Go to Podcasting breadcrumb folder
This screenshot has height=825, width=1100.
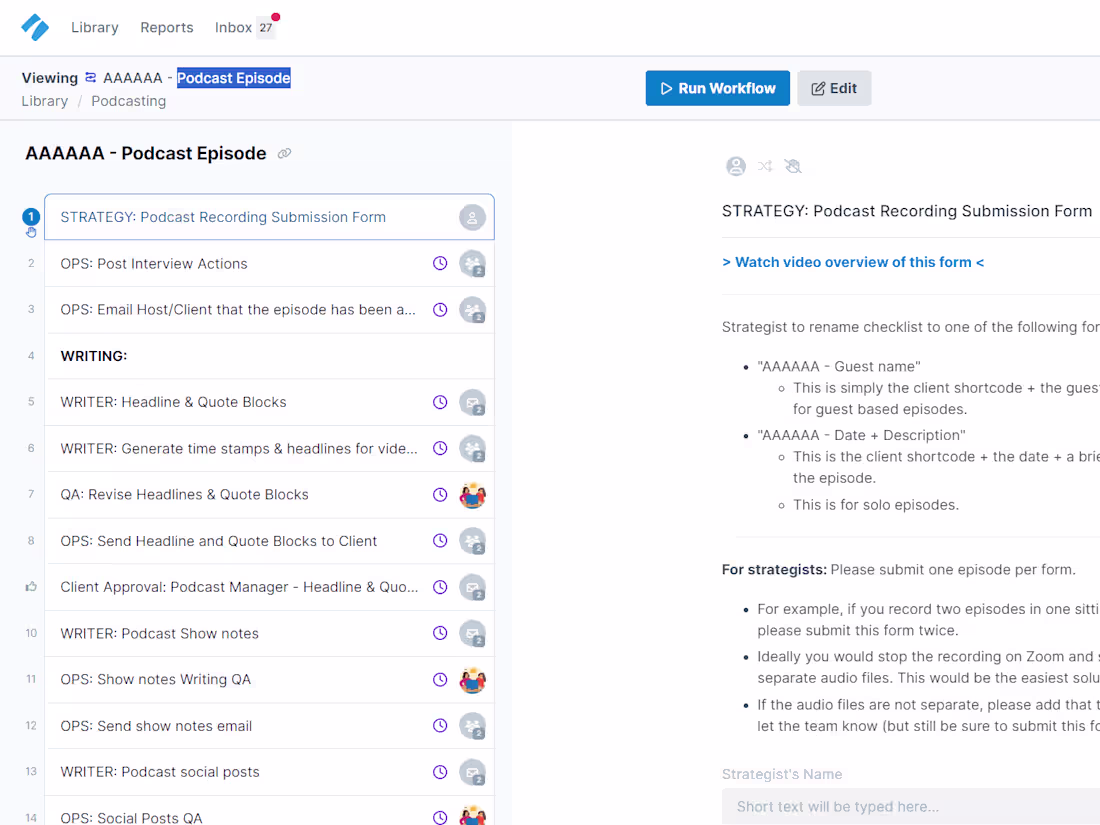[x=128, y=101]
